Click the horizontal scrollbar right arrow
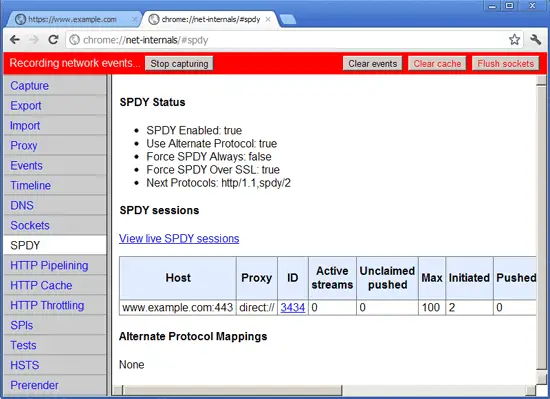 tap(531, 390)
